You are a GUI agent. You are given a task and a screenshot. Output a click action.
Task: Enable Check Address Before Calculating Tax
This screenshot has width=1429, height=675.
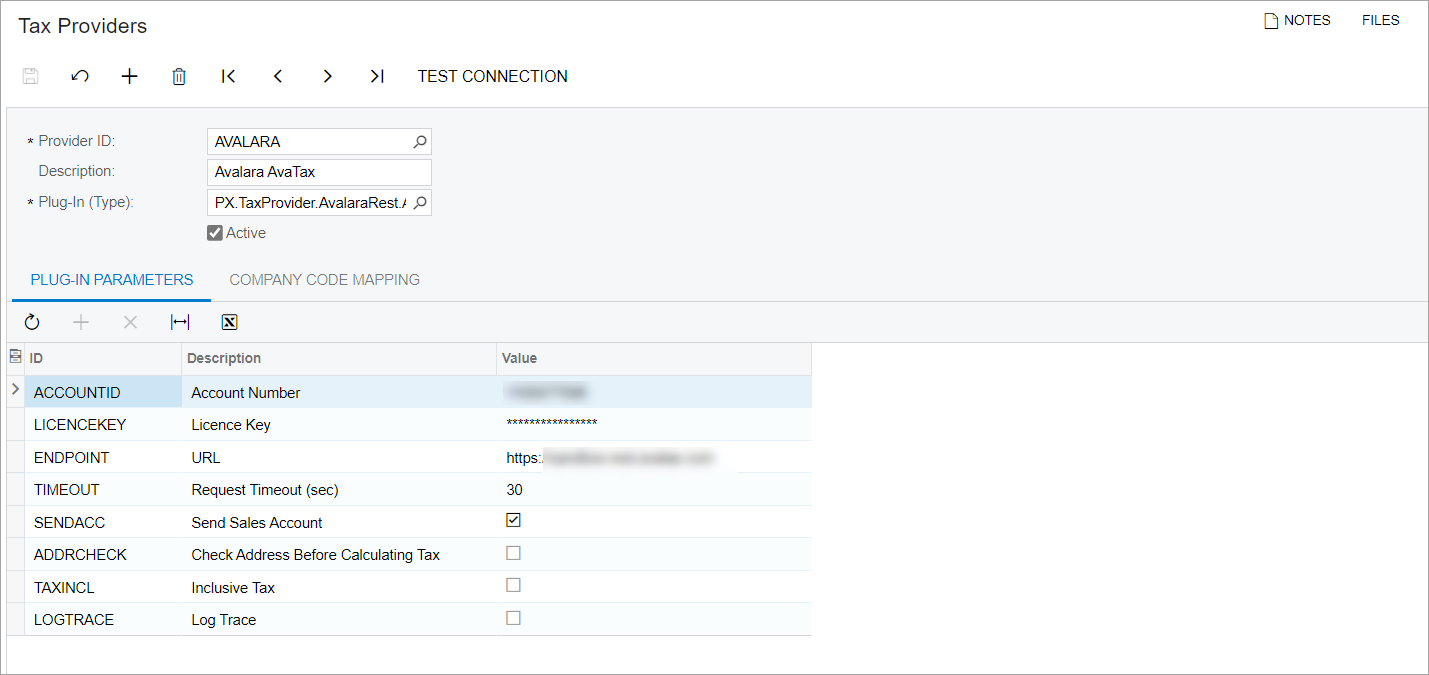[x=513, y=553]
